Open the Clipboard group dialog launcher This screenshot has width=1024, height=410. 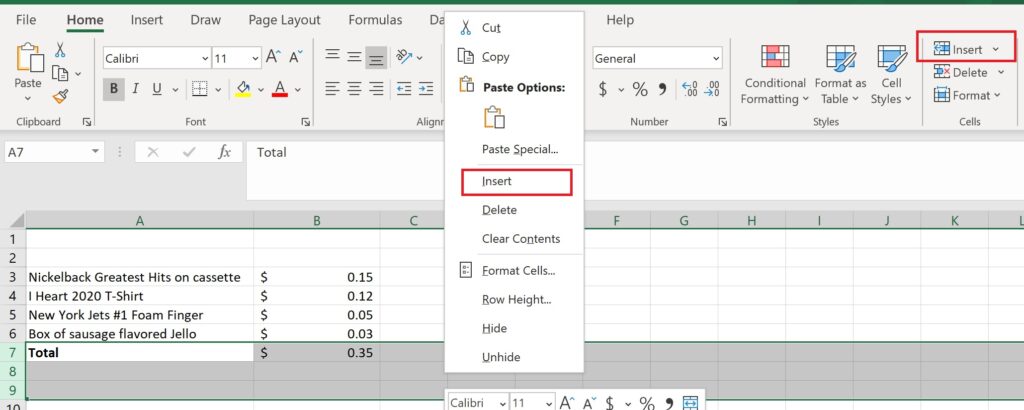tap(87, 122)
